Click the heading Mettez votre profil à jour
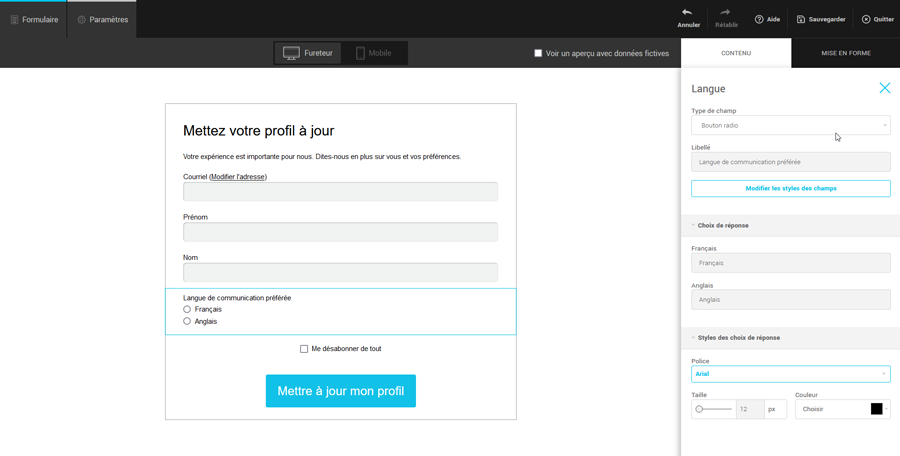This screenshot has width=900, height=456. 258,131
